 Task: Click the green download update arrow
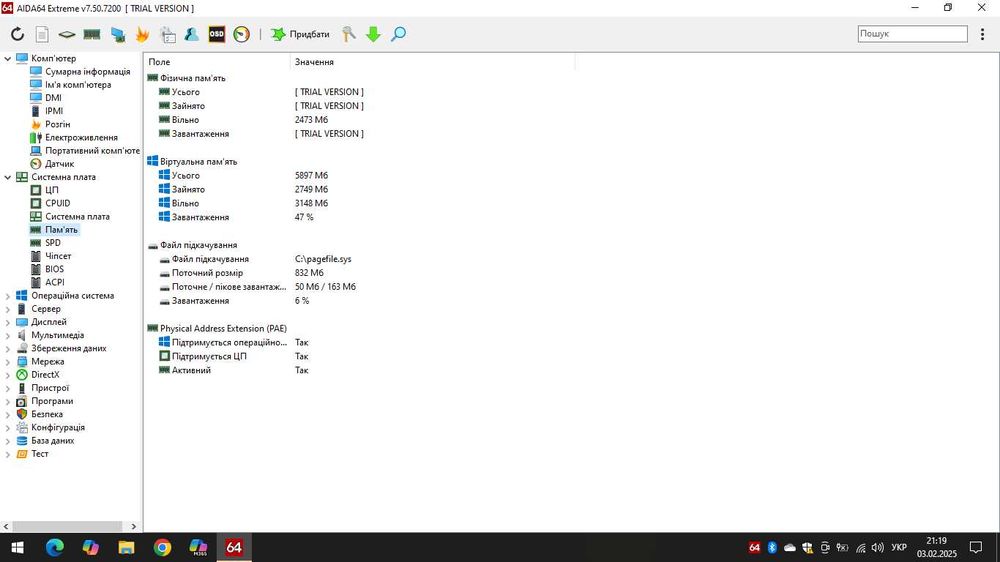tap(374, 34)
